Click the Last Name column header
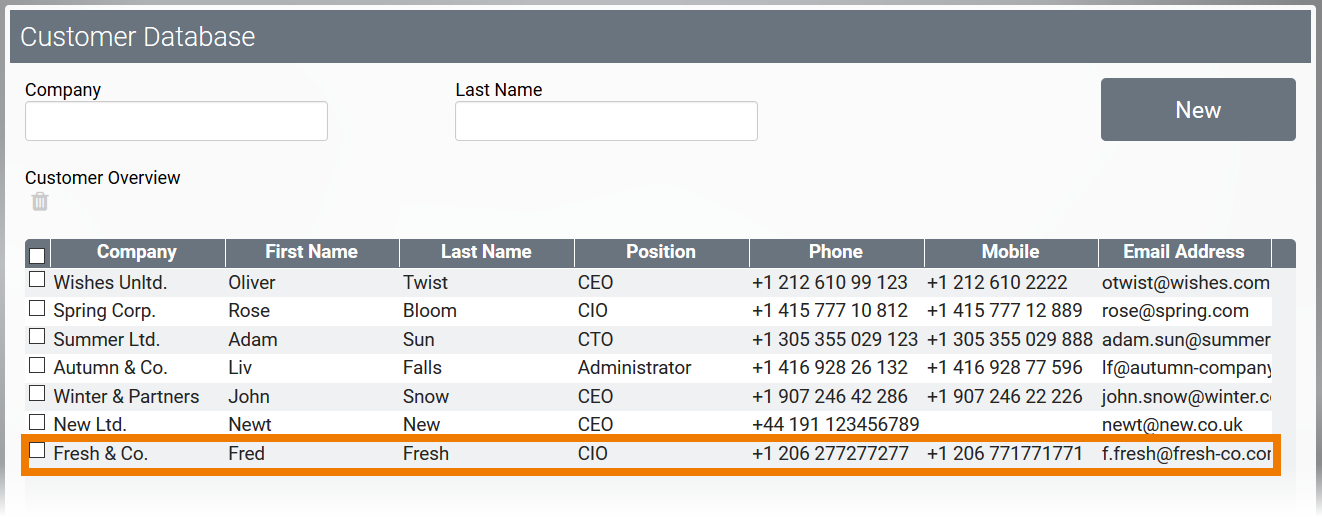The image size is (1322, 517). click(486, 252)
